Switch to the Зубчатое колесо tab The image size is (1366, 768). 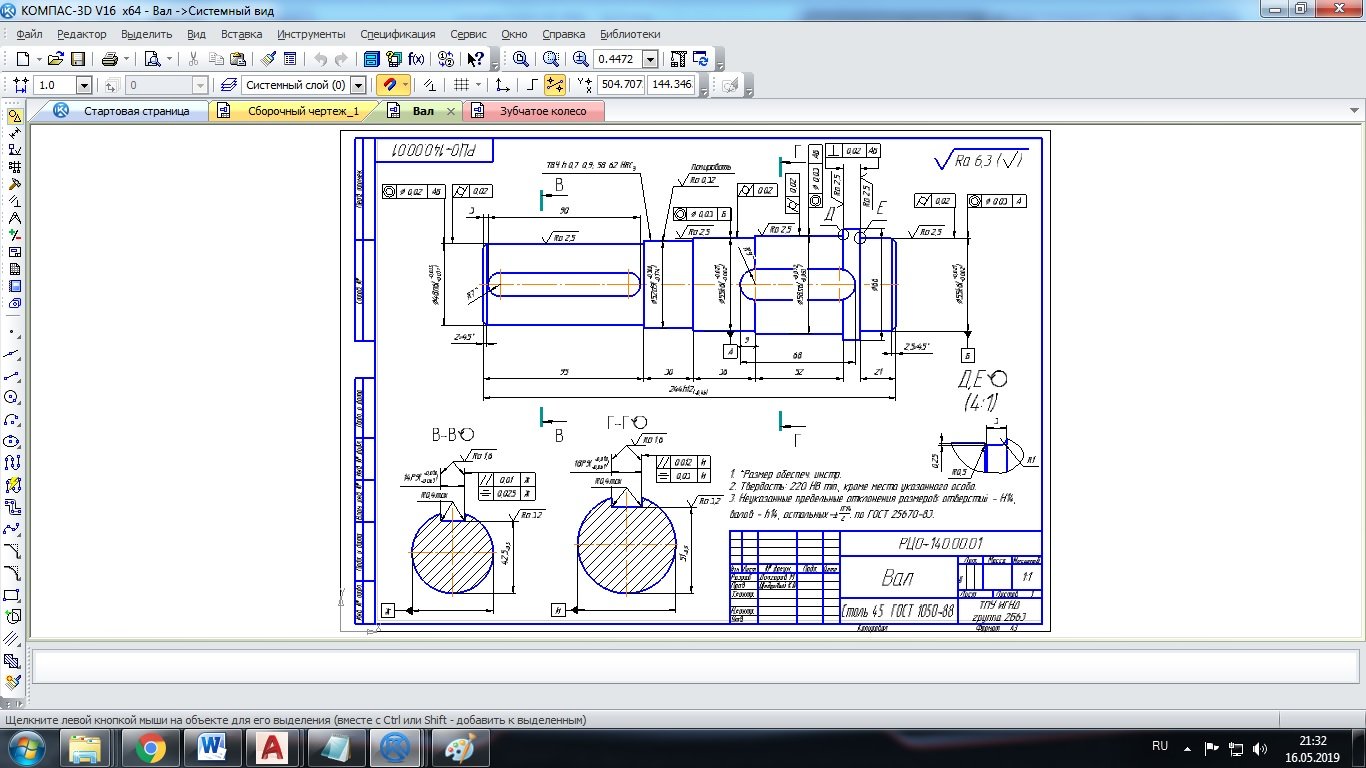[x=543, y=111]
